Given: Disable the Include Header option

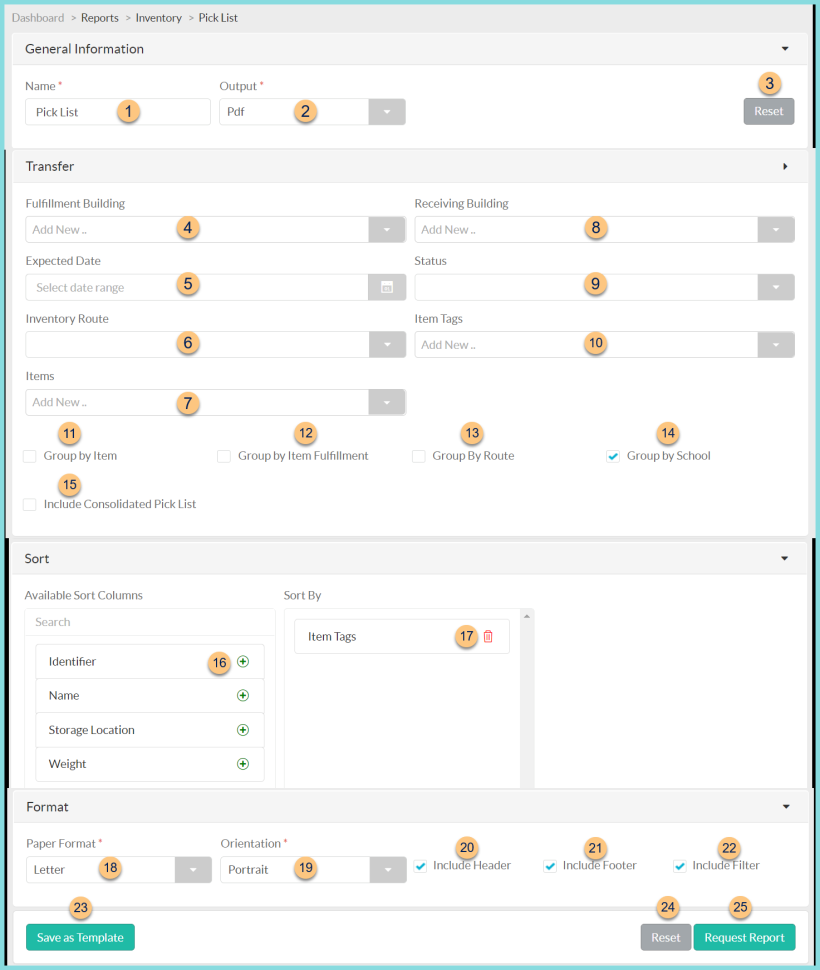Looking at the screenshot, I should point(420,865).
